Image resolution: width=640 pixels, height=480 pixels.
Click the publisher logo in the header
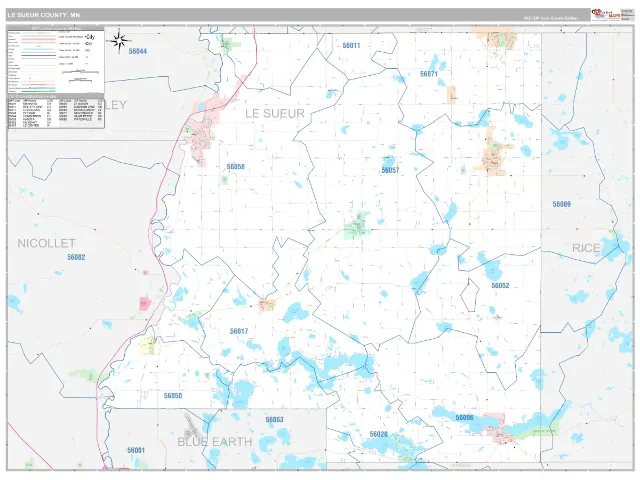point(606,15)
